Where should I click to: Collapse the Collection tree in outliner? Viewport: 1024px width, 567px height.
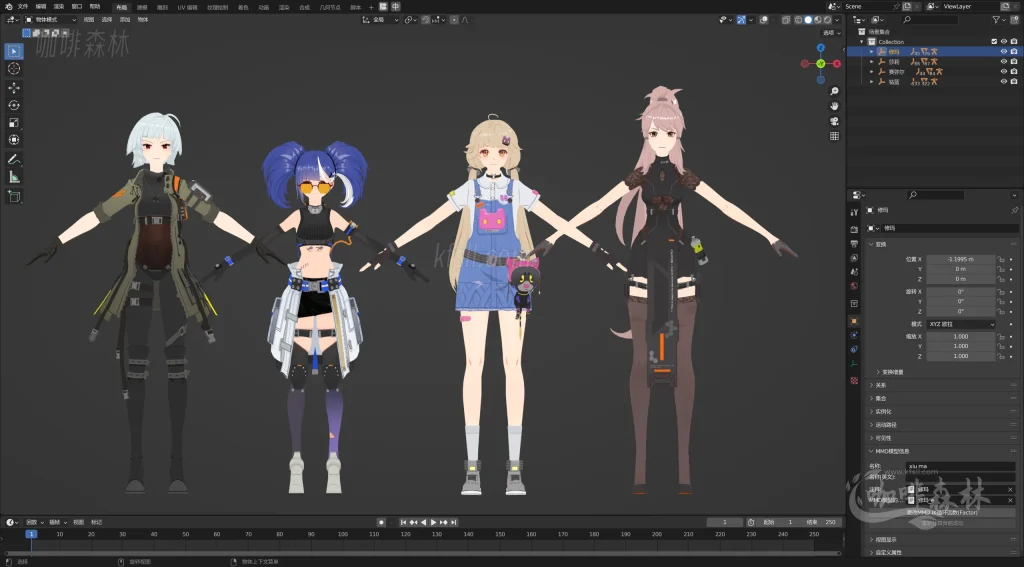(861, 42)
